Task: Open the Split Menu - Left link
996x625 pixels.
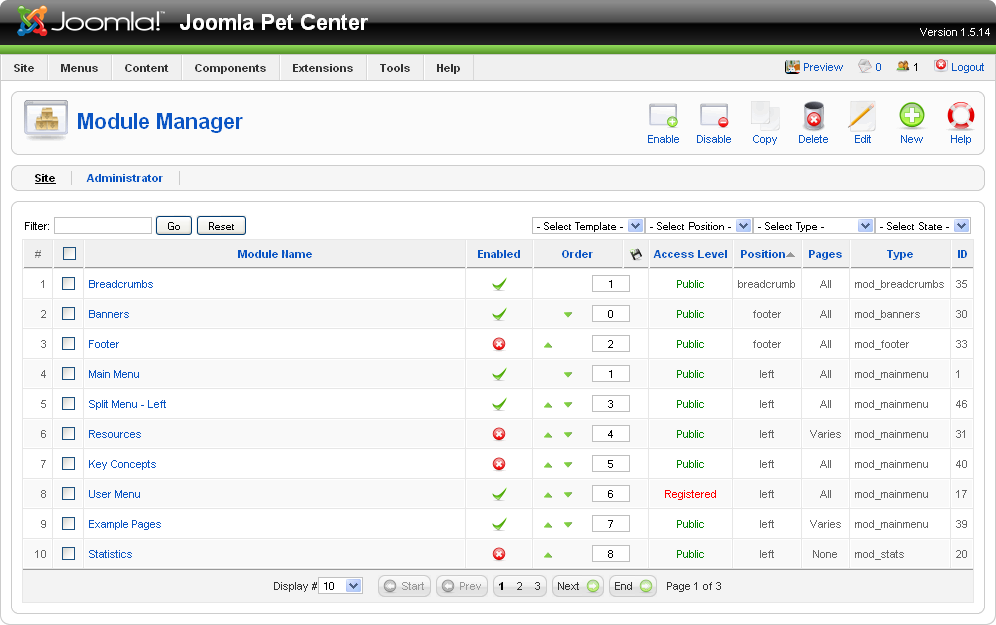Action: (x=127, y=404)
